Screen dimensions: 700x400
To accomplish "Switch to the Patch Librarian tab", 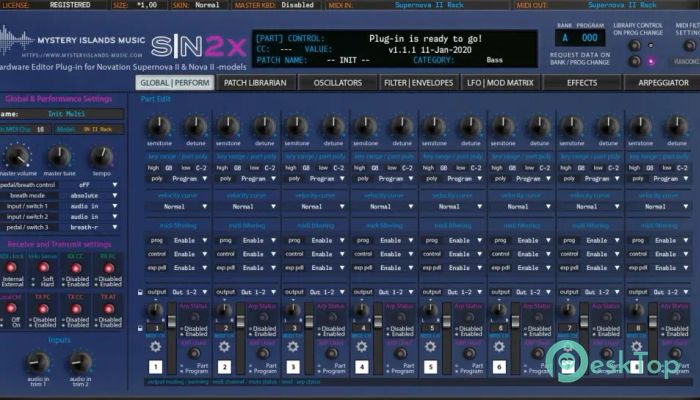I will tap(255, 83).
